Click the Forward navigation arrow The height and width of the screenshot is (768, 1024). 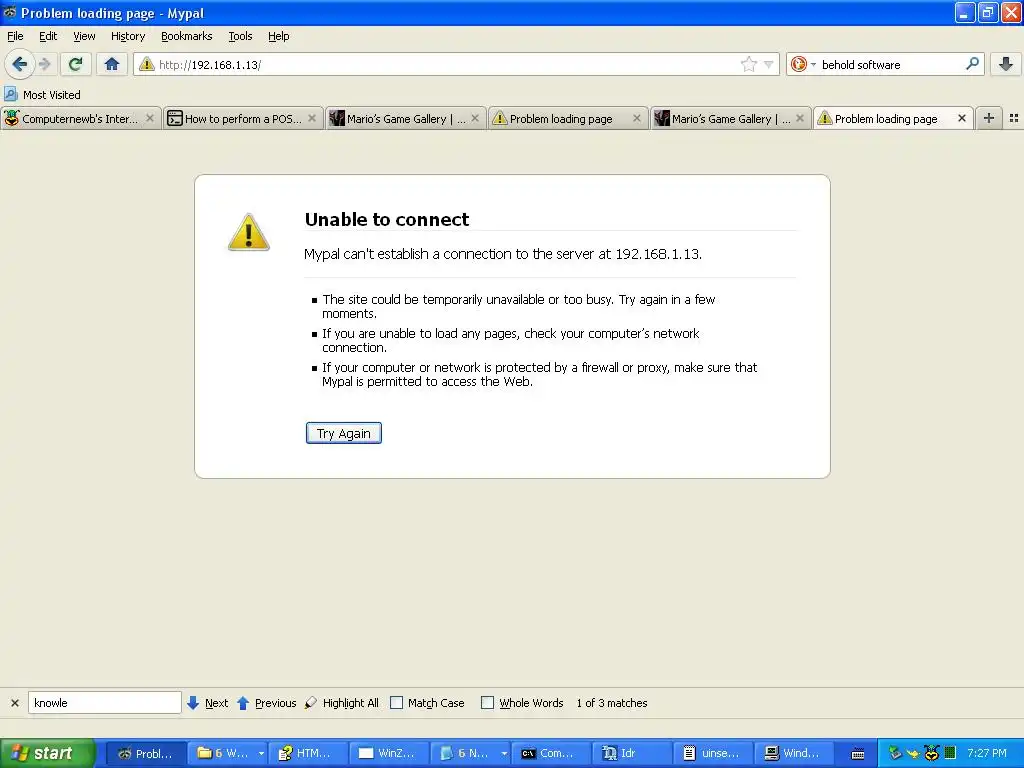[44, 64]
